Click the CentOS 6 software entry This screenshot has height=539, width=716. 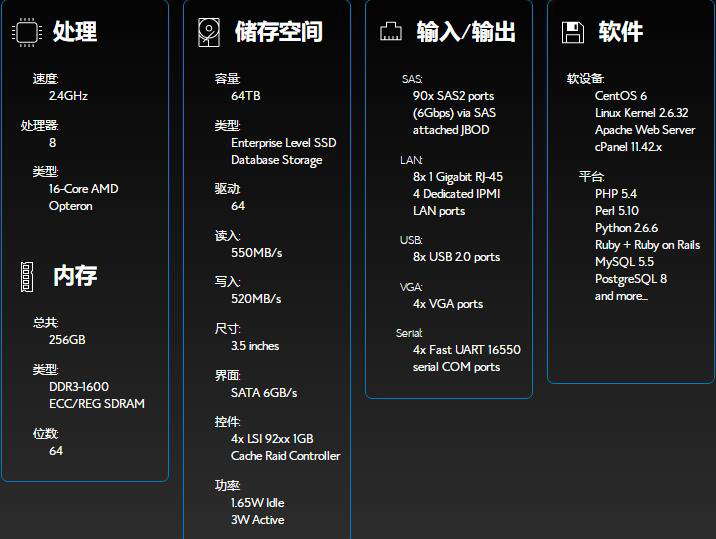620,96
